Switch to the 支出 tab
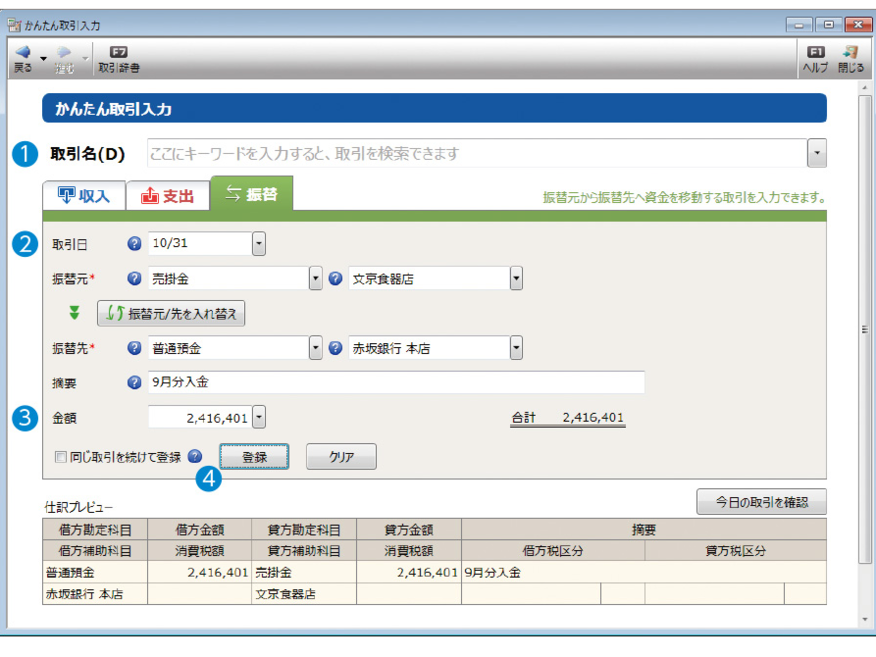Screen dimensions: 876x657 pyautogui.click(x=168, y=195)
